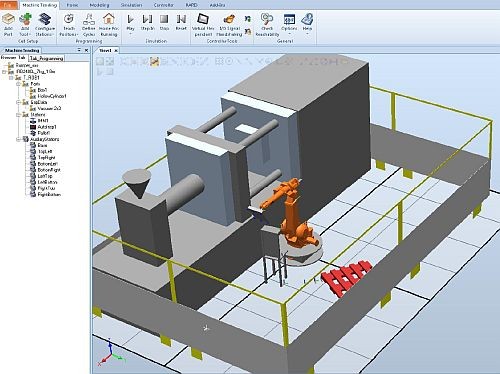
Task: Click the highlighted yellow icon in view toolbar
Action: 154,61
